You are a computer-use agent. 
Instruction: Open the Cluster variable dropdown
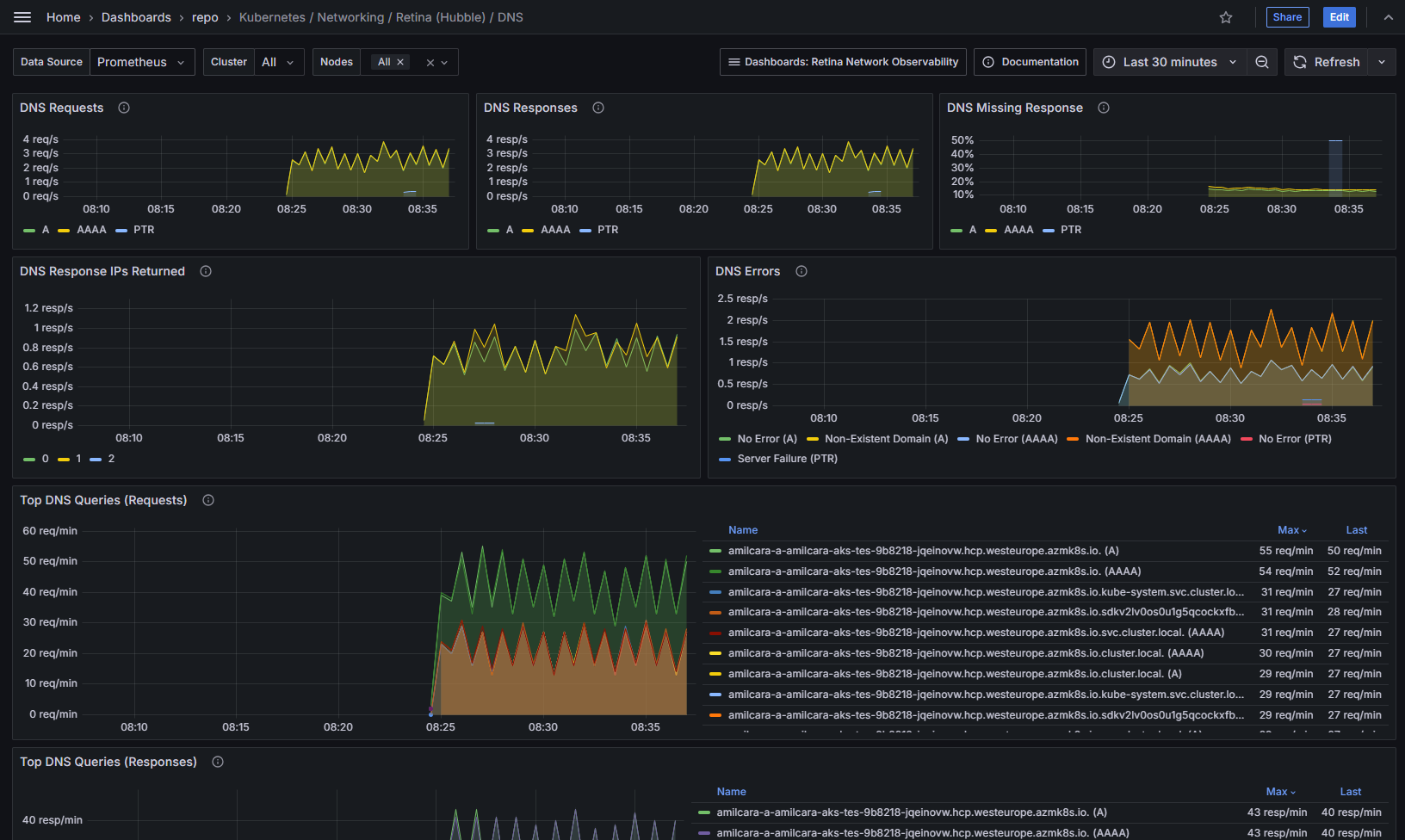pos(278,62)
